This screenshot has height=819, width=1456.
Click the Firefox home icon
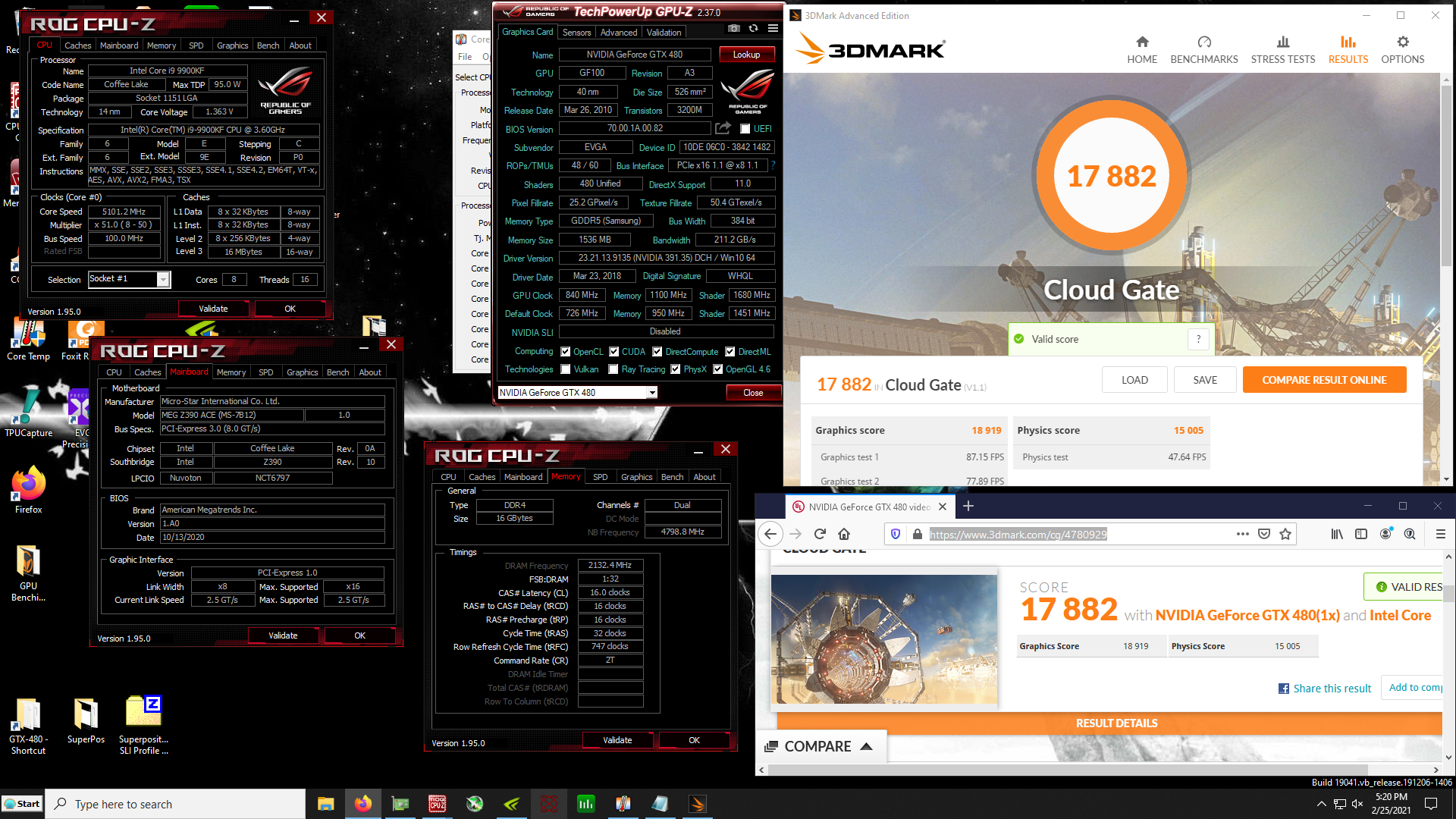(x=844, y=534)
